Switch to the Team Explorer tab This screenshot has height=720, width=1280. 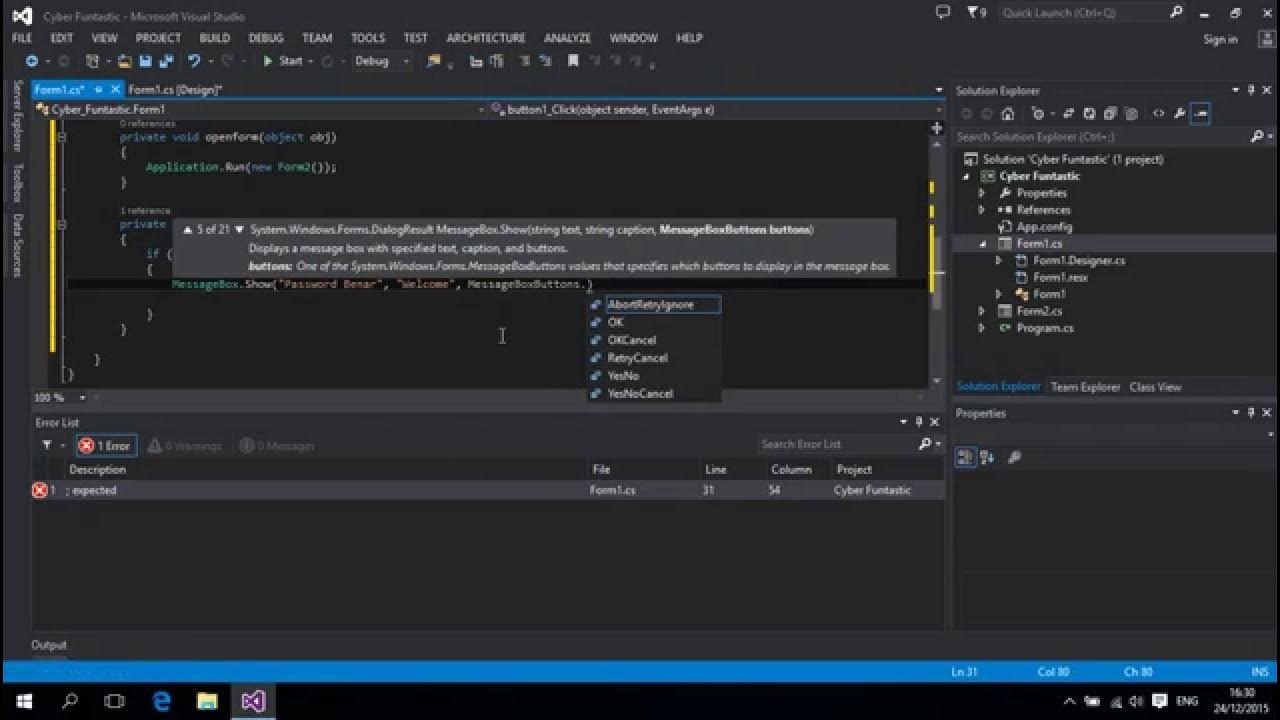(x=1085, y=387)
